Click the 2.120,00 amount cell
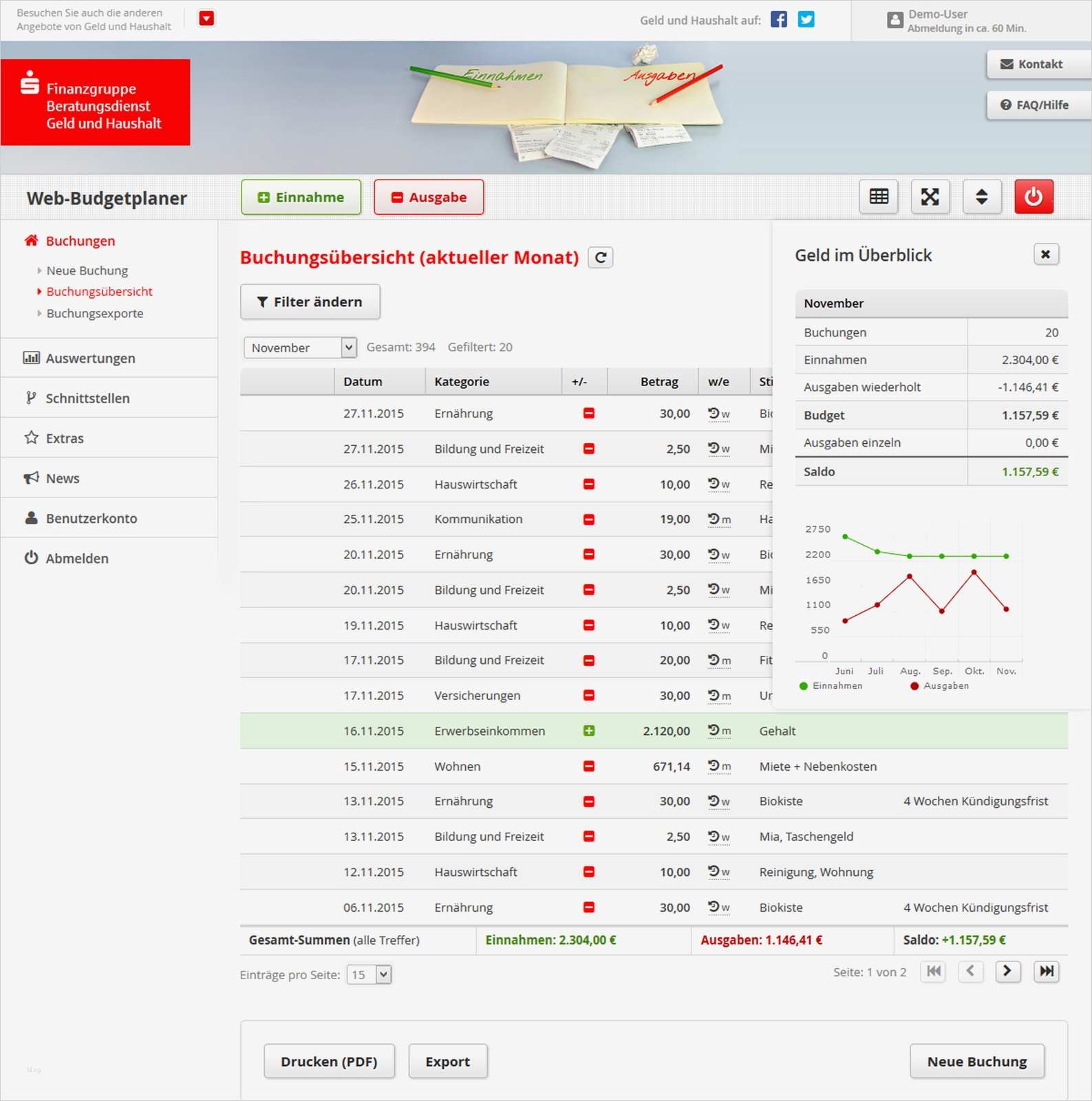1092x1101 pixels. [667, 731]
